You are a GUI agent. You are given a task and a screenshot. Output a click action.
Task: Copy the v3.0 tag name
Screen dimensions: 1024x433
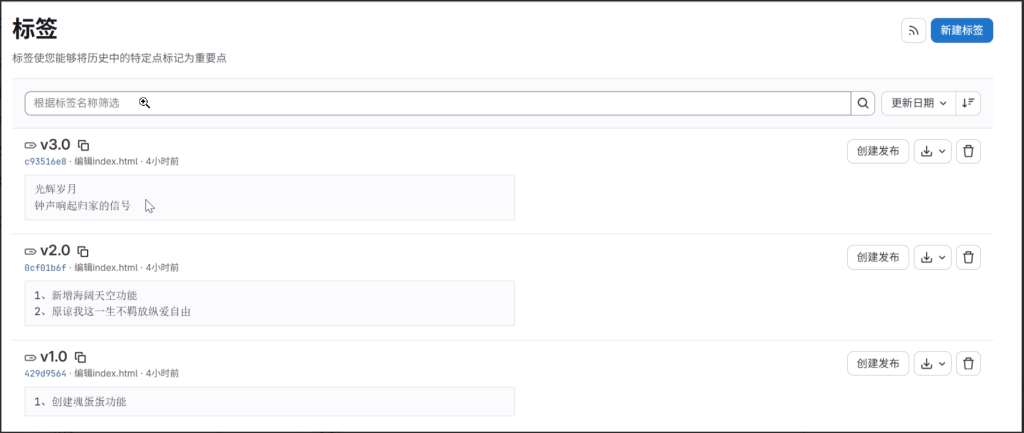tap(84, 145)
